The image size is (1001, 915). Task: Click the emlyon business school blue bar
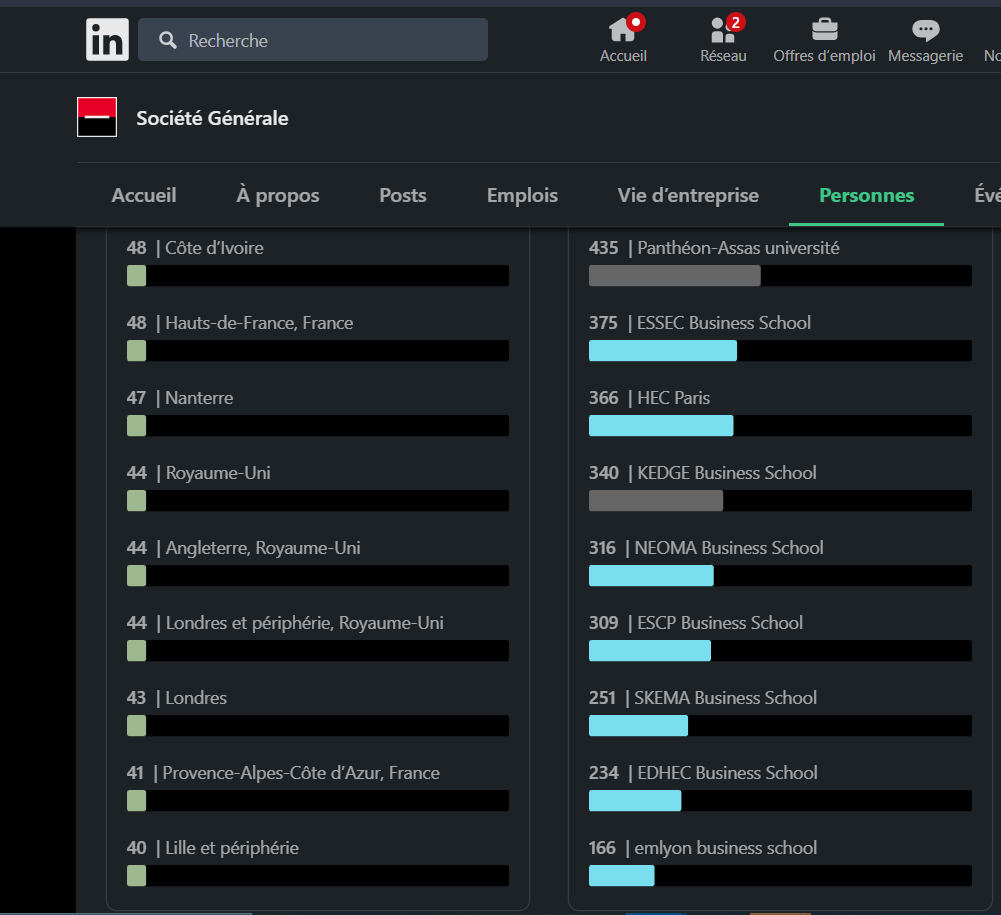[622, 876]
